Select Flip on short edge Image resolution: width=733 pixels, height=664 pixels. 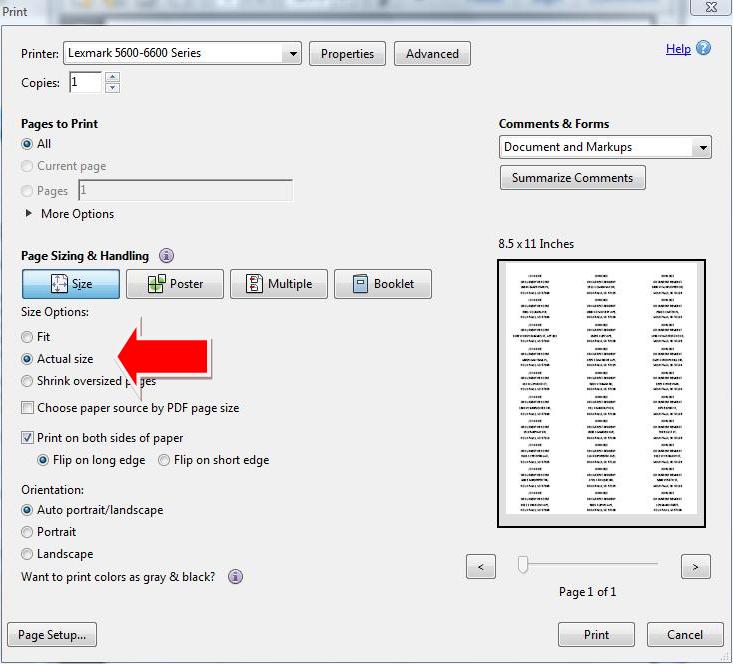point(165,460)
